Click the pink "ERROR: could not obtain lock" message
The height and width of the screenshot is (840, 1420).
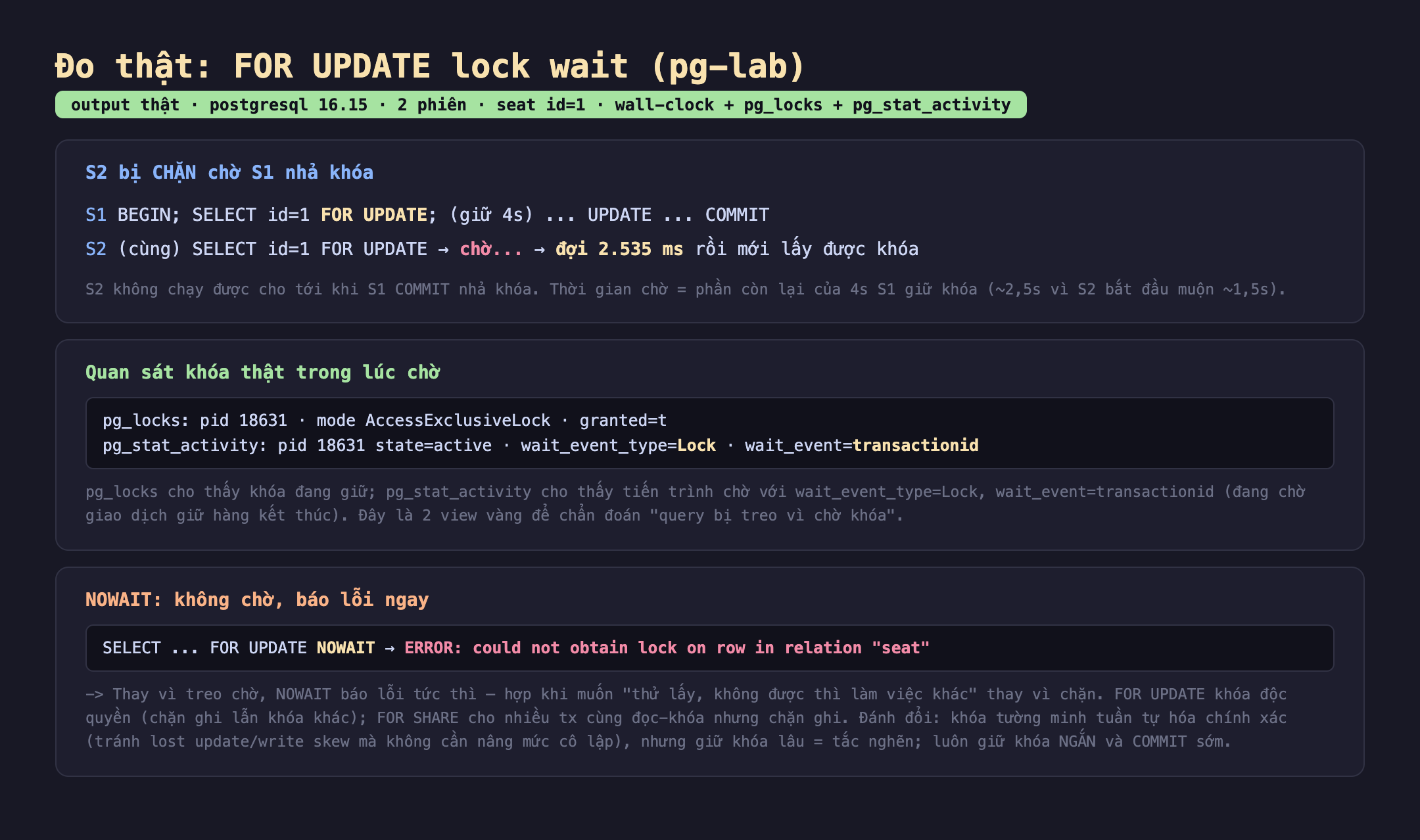[667, 648]
